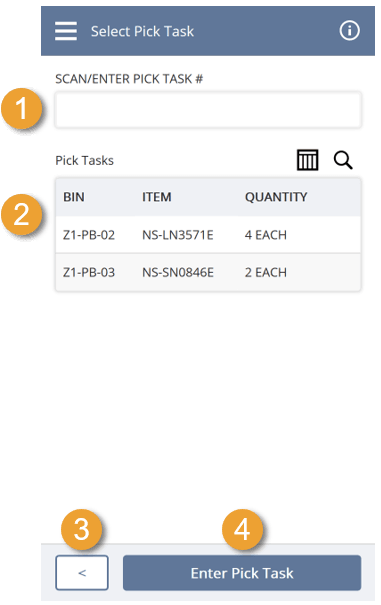Click the 4 EACH quantity cell
Image resolution: width=381 pixels, height=605 pixels.
point(266,235)
